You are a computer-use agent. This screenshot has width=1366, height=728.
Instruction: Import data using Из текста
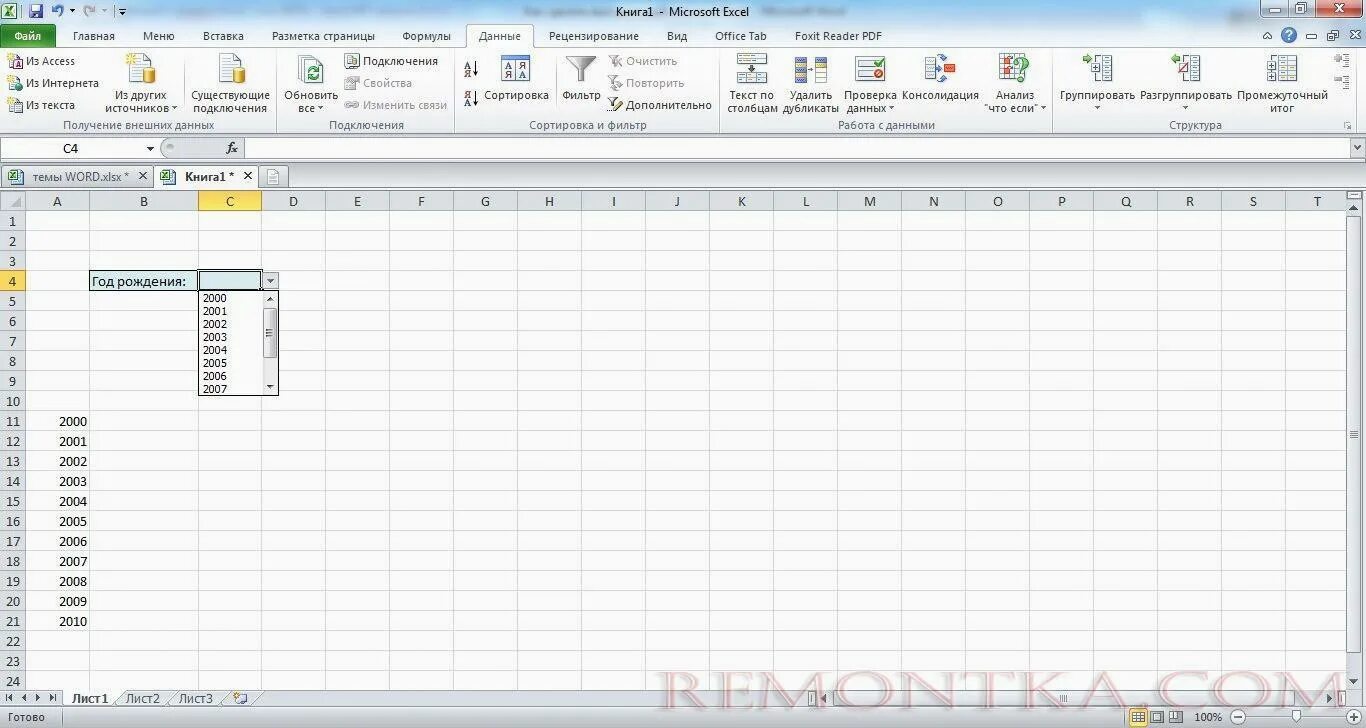(42, 105)
